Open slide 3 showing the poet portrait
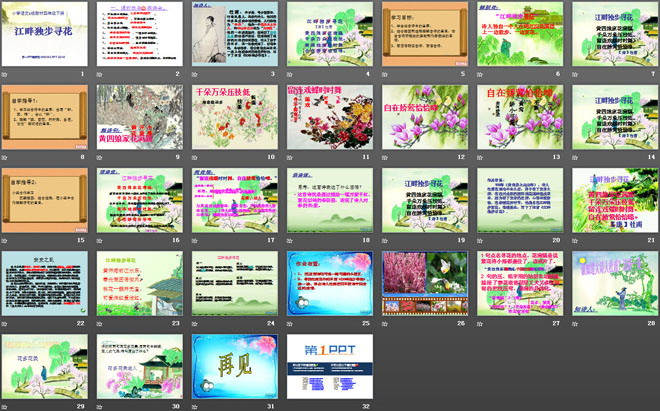Image resolution: width=660 pixels, height=411 pixels. point(235,34)
